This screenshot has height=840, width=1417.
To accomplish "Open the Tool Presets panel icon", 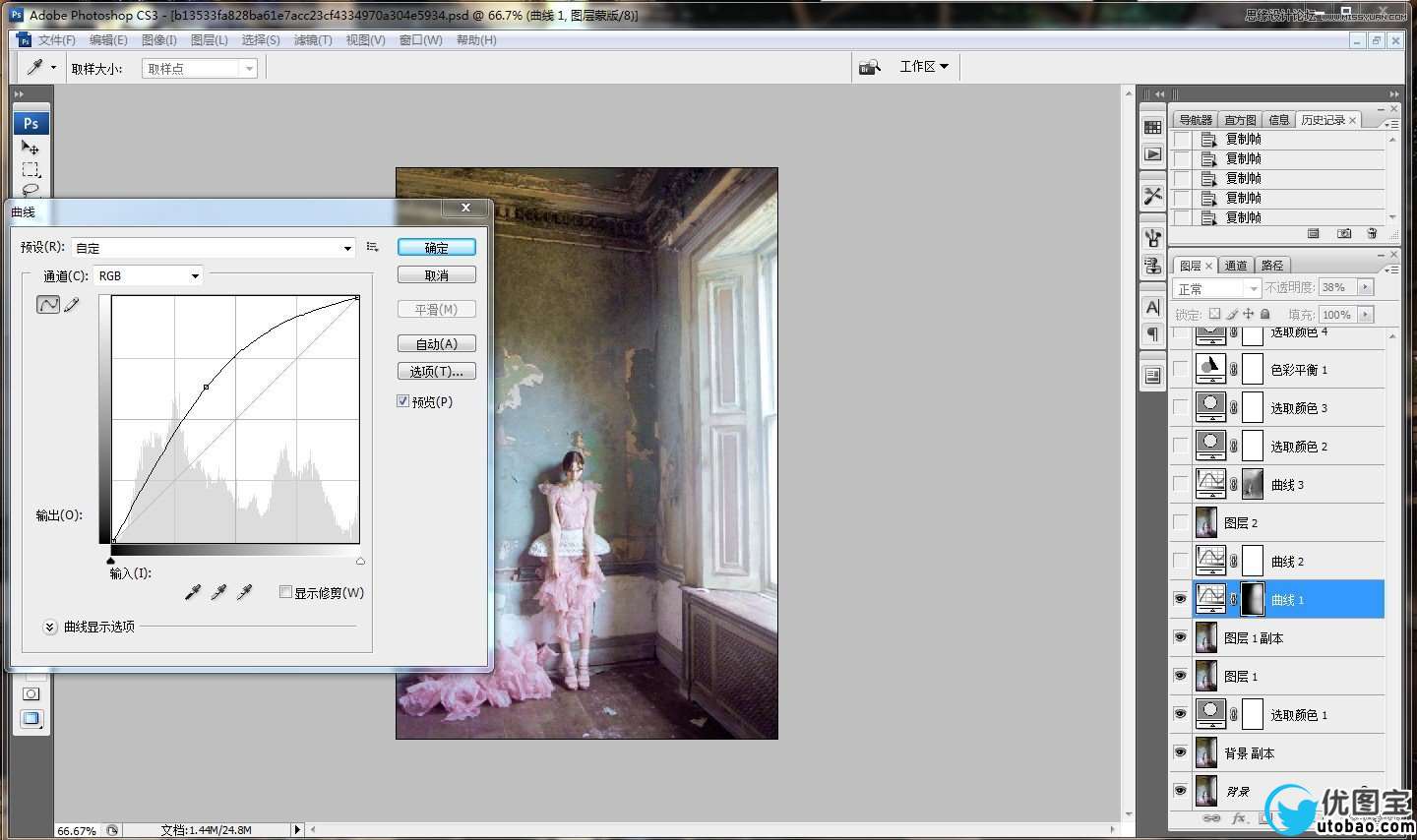I will (1153, 196).
